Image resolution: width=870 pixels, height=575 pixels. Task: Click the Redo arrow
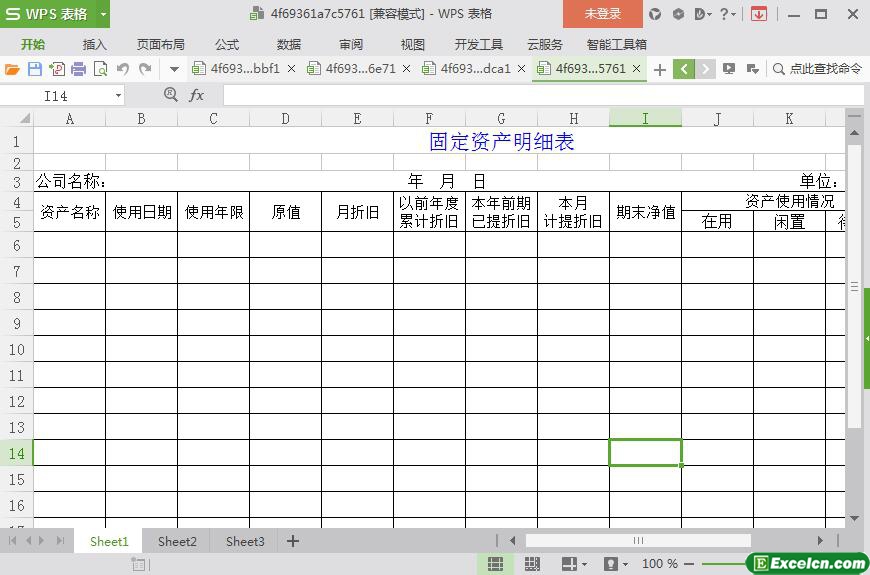pos(145,69)
